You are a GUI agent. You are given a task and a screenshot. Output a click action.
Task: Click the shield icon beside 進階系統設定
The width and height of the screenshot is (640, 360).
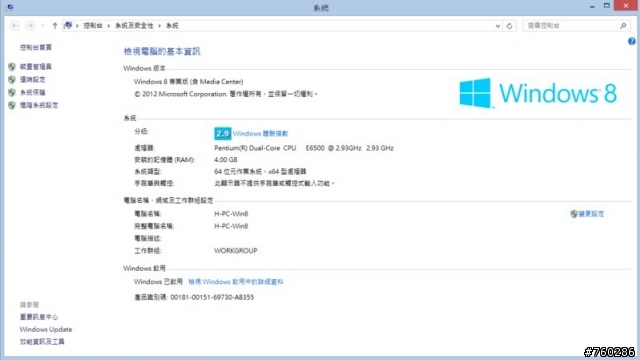pyautogui.click(x=12, y=105)
